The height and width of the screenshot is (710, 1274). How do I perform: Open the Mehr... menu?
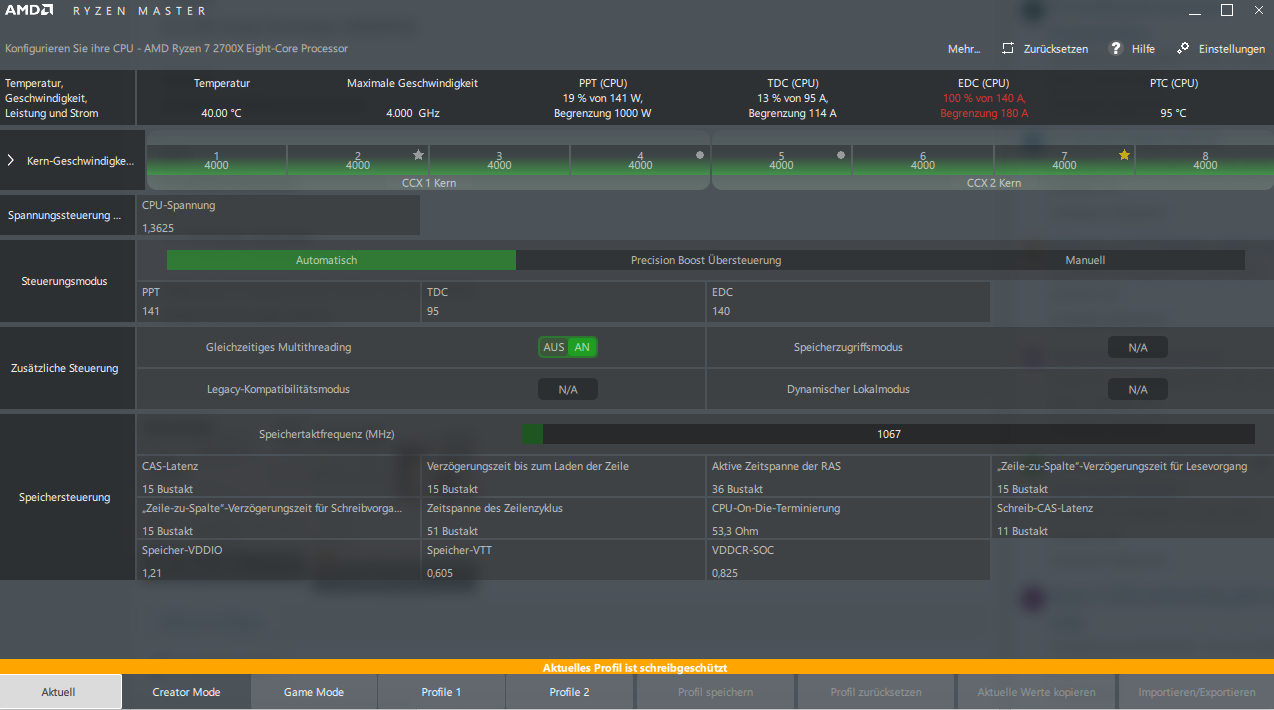point(964,49)
